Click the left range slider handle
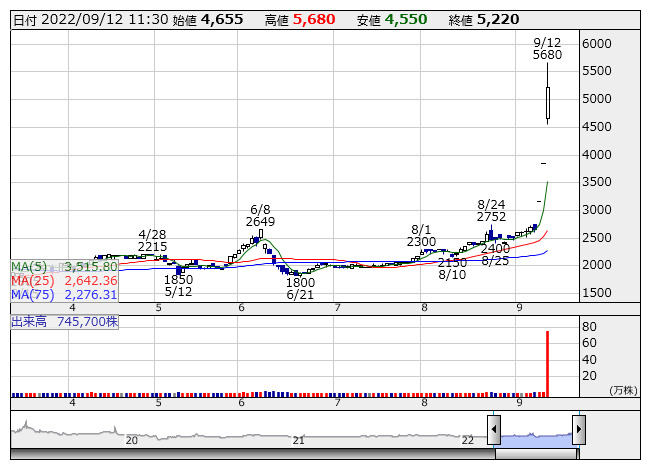This screenshot has width=653, height=470. click(494, 431)
